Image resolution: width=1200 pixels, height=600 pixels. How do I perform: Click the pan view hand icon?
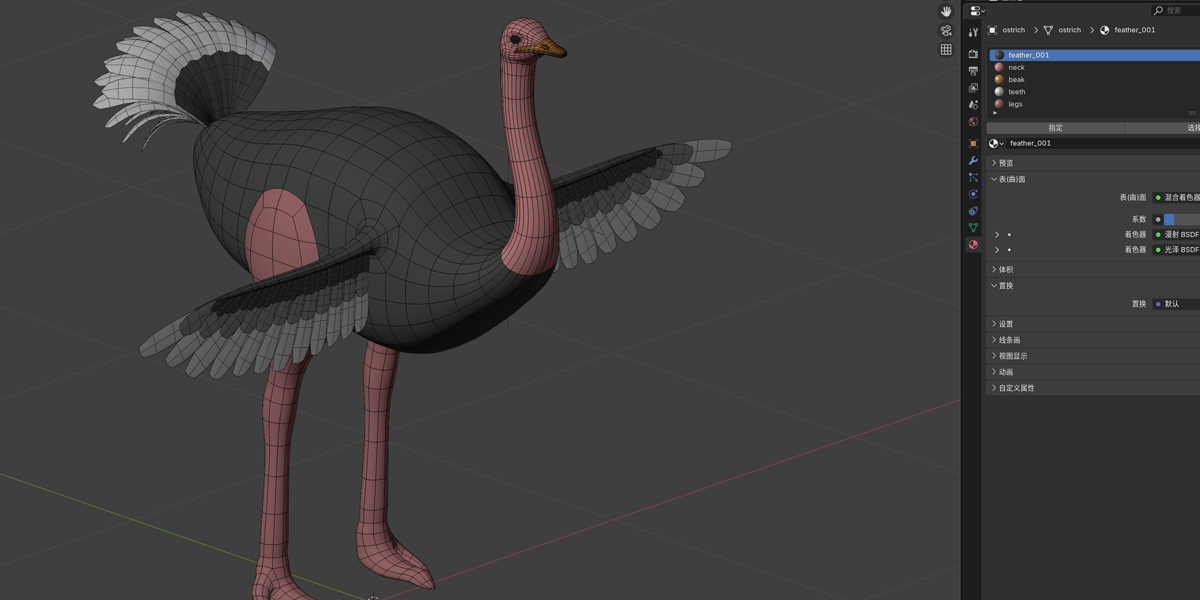[946, 12]
